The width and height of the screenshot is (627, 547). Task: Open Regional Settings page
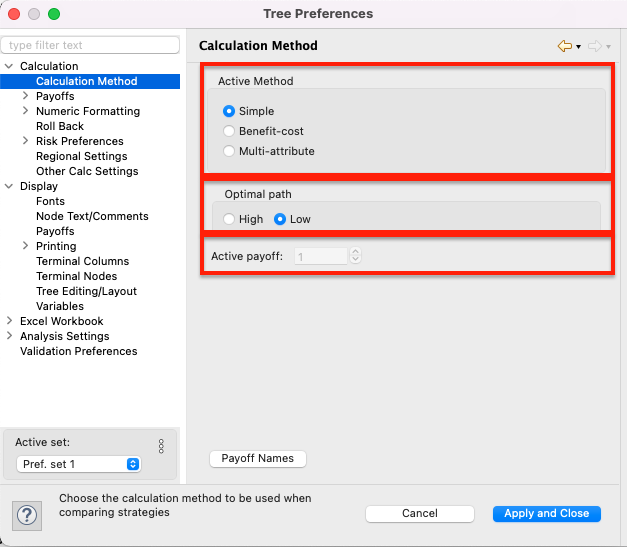(82, 156)
